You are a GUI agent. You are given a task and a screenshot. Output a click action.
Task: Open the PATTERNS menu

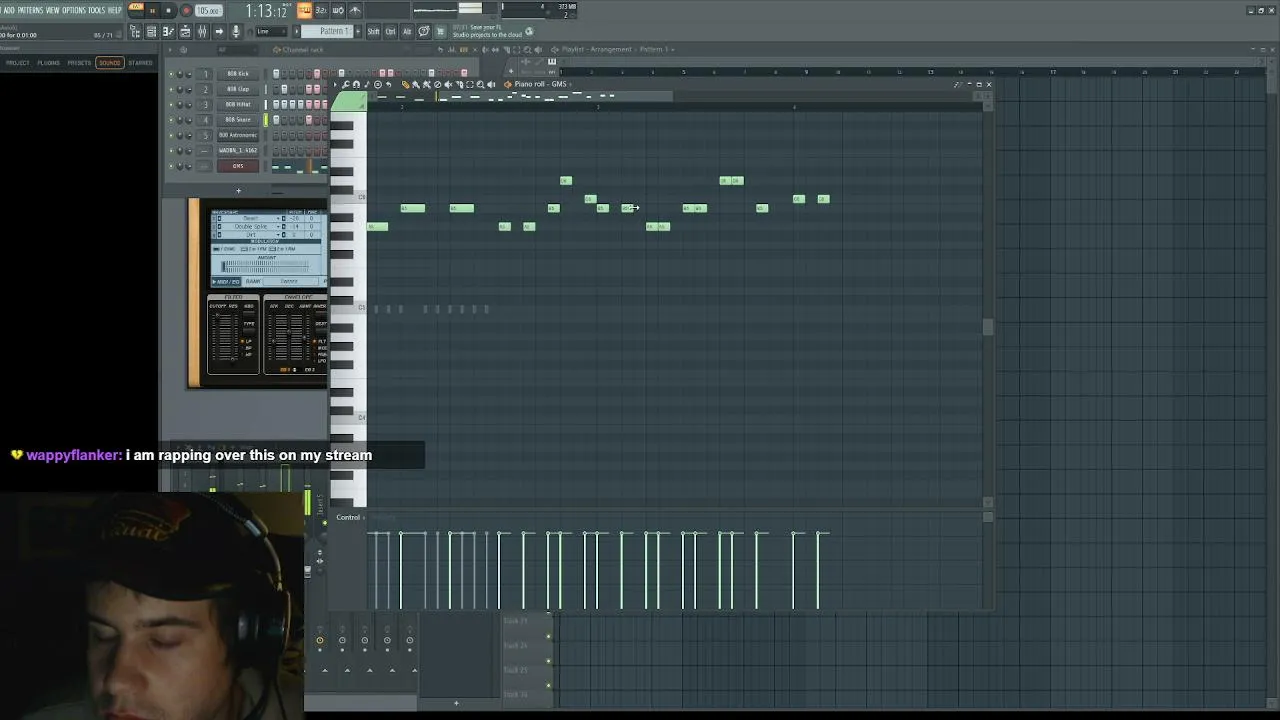[30, 10]
